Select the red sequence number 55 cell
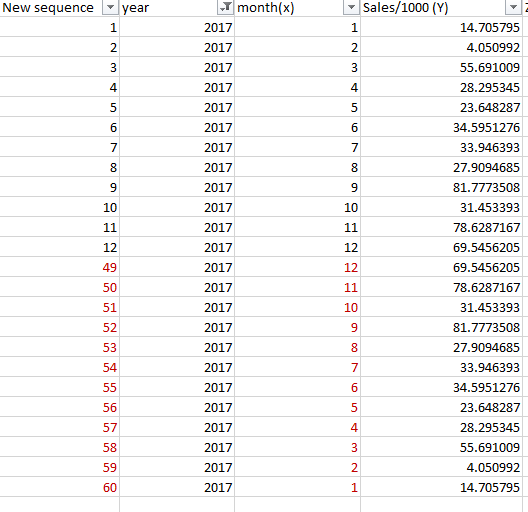This screenshot has height=512, width=528. pyautogui.click(x=60, y=387)
